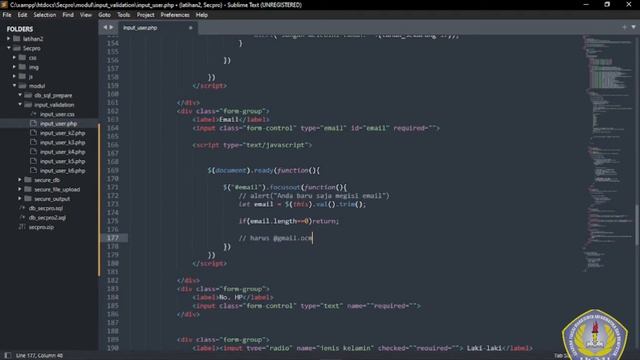Click the db_sql_prepare folder icon
This screenshot has width=640, height=360.
click(28, 95)
